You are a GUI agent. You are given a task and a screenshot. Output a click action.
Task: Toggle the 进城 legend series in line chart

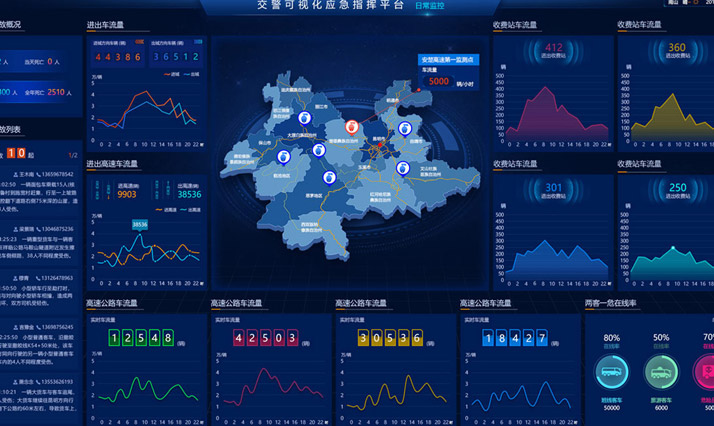click(173, 74)
